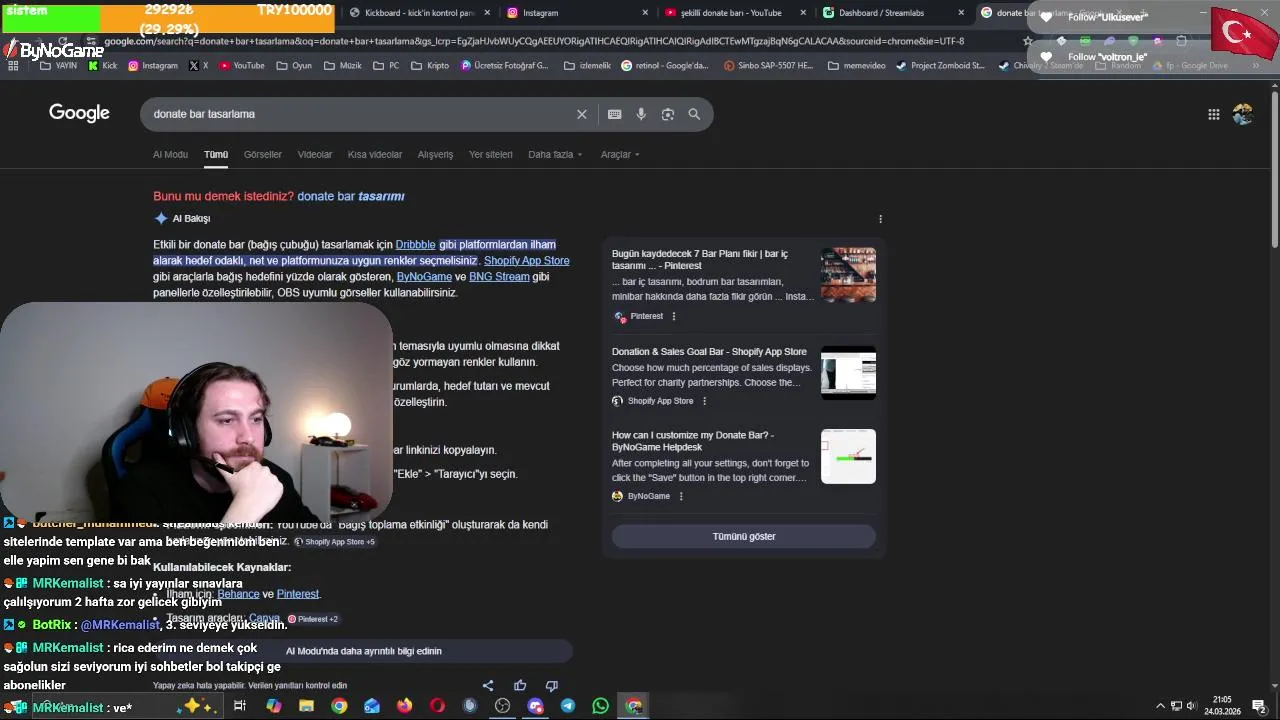Open the notification center icon

pos(1259,706)
